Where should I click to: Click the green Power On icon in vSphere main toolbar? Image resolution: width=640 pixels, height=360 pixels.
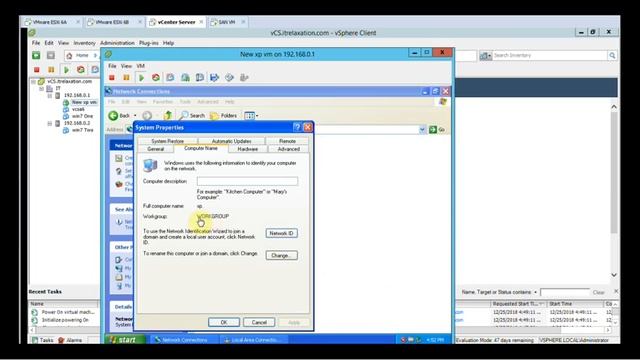[x=66, y=70]
